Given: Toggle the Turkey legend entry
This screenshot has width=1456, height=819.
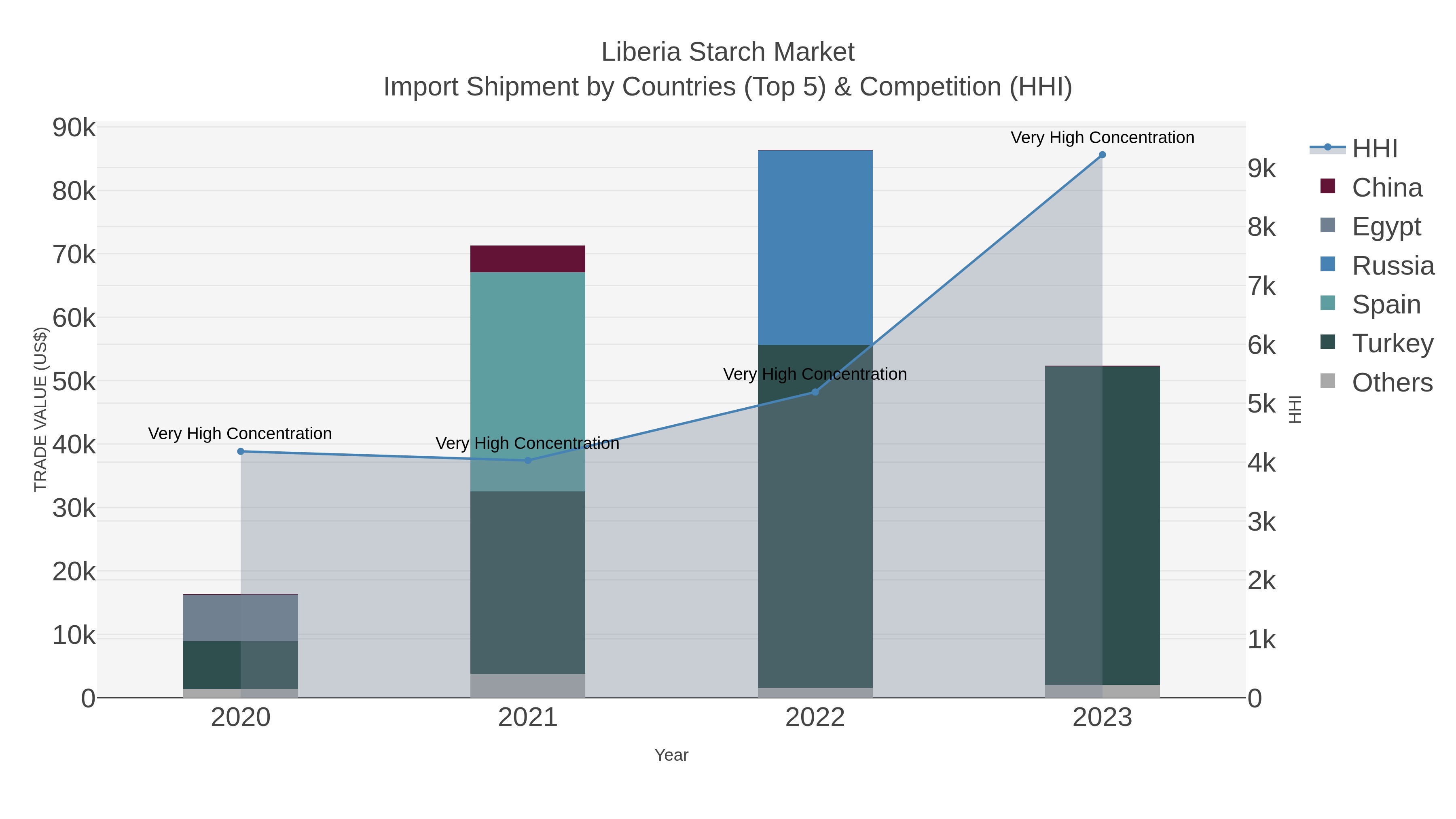Looking at the screenshot, I should (x=1377, y=344).
